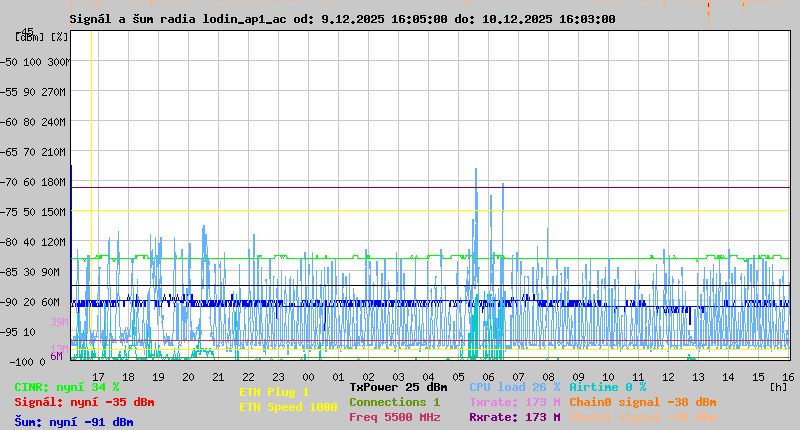Viewport: 800px width, 430px height.
Task: Click the graph title text at top
Action: point(342,19)
